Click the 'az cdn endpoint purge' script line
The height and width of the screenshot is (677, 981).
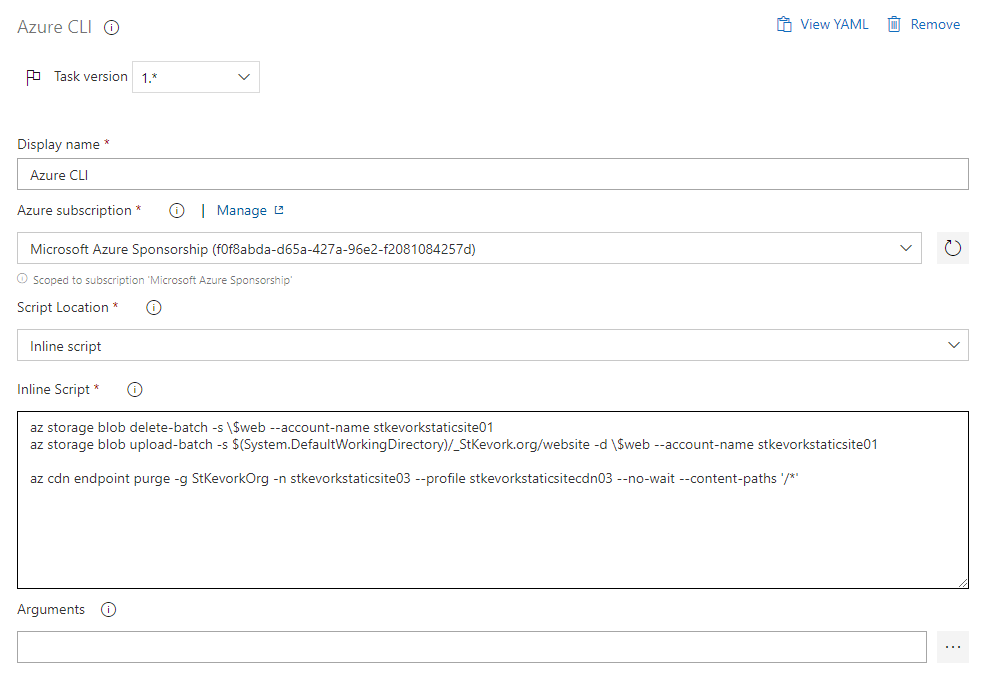click(x=414, y=479)
